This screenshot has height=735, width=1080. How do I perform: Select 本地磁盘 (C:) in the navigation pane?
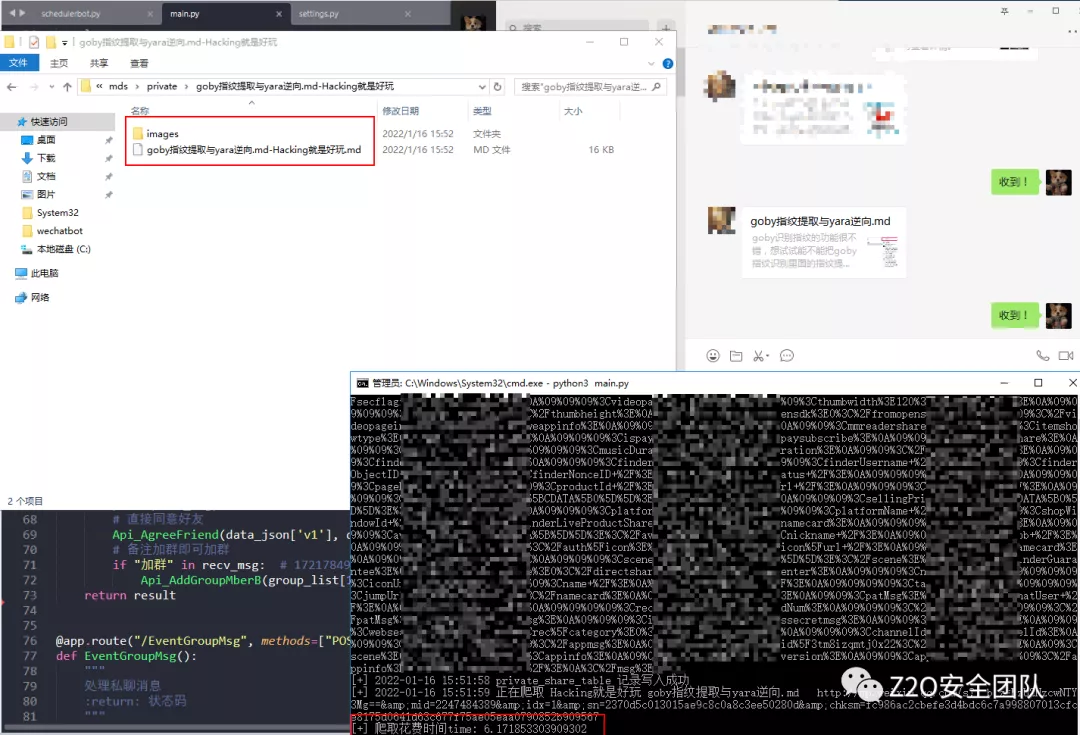[63, 249]
